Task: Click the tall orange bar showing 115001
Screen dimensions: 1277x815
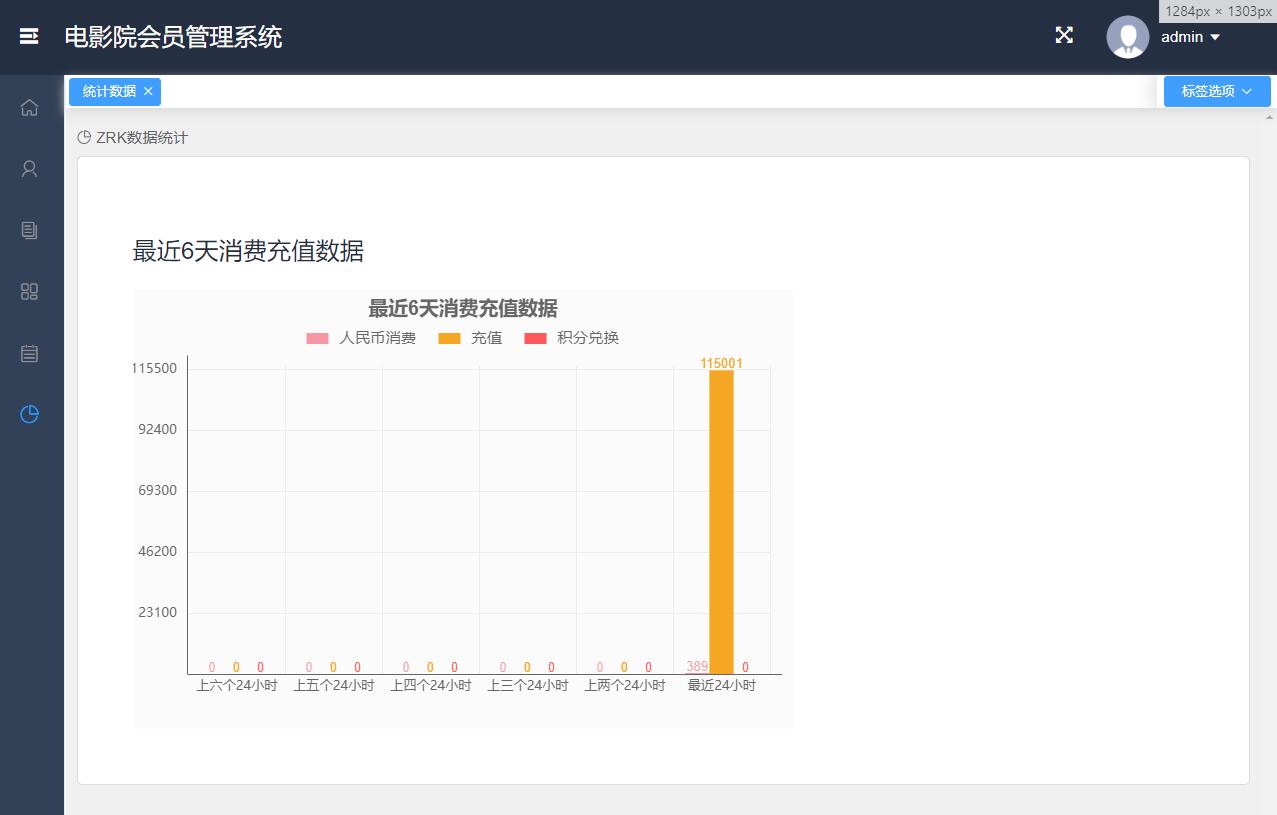Action: pyautogui.click(x=721, y=520)
